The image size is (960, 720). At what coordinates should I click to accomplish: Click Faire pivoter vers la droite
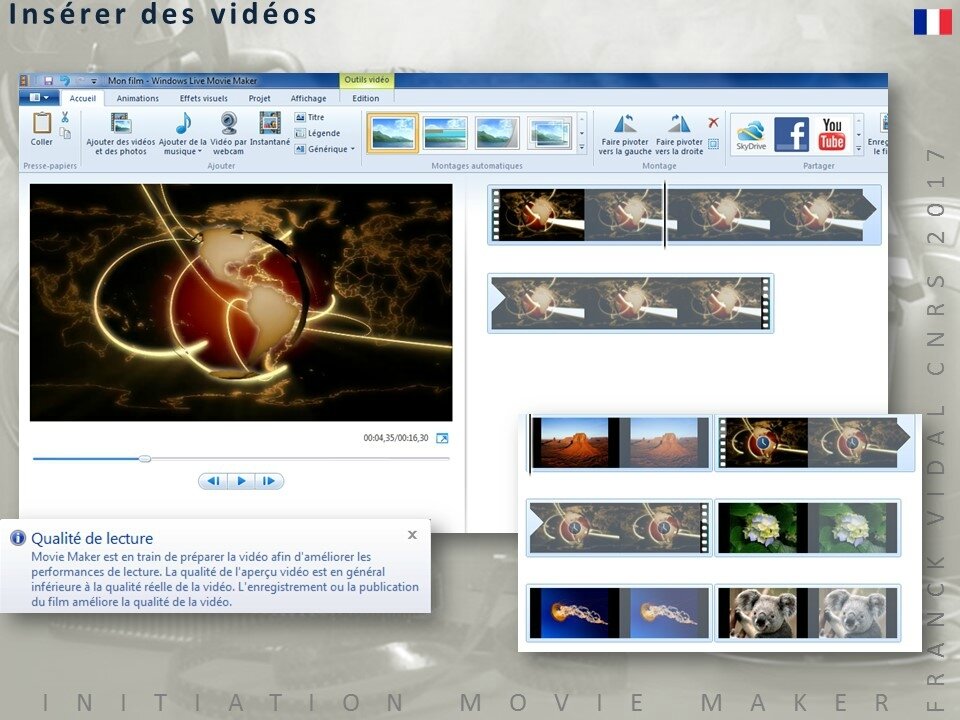pos(679,134)
